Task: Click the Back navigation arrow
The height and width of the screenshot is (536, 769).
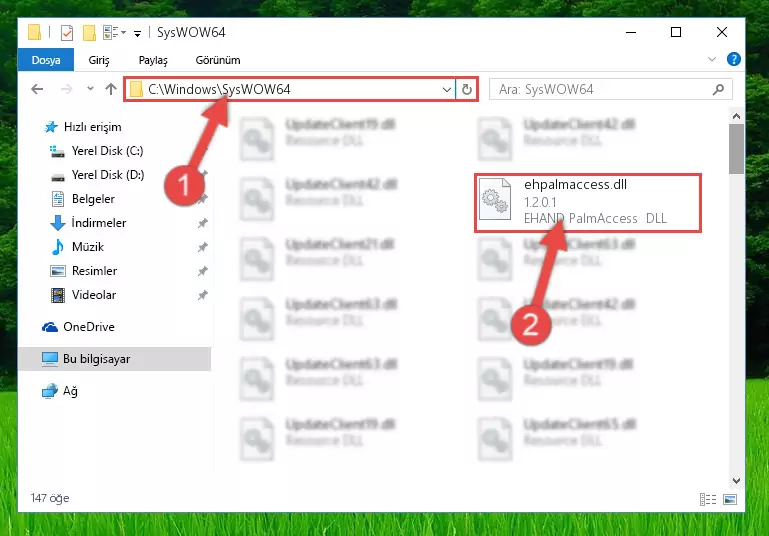Action: coord(37,89)
